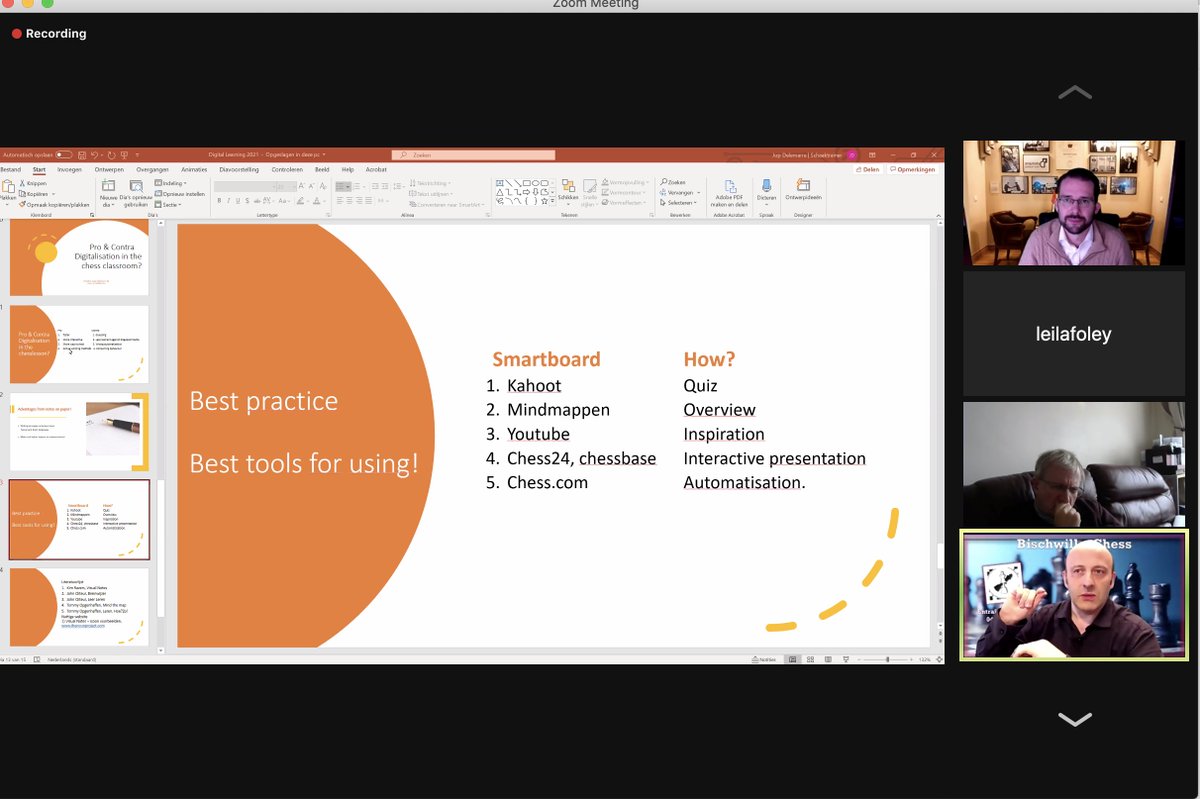Click the Zoeken search box in title bar
The width and height of the screenshot is (1200, 799).
(x=474, y=155)
